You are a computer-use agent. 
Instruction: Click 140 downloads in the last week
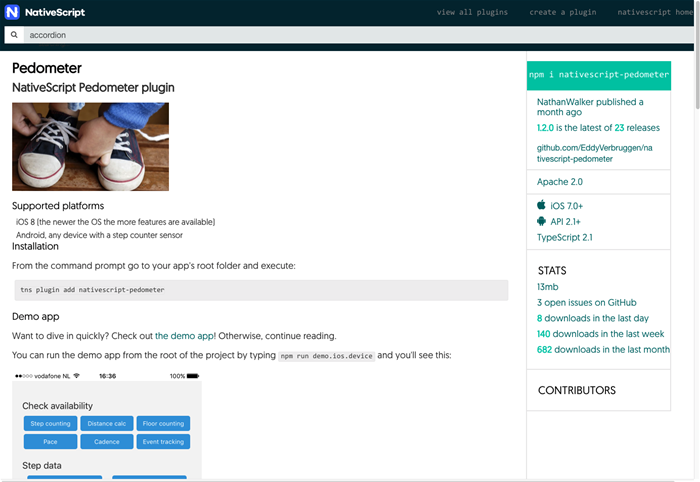click(x=600, y=334)
